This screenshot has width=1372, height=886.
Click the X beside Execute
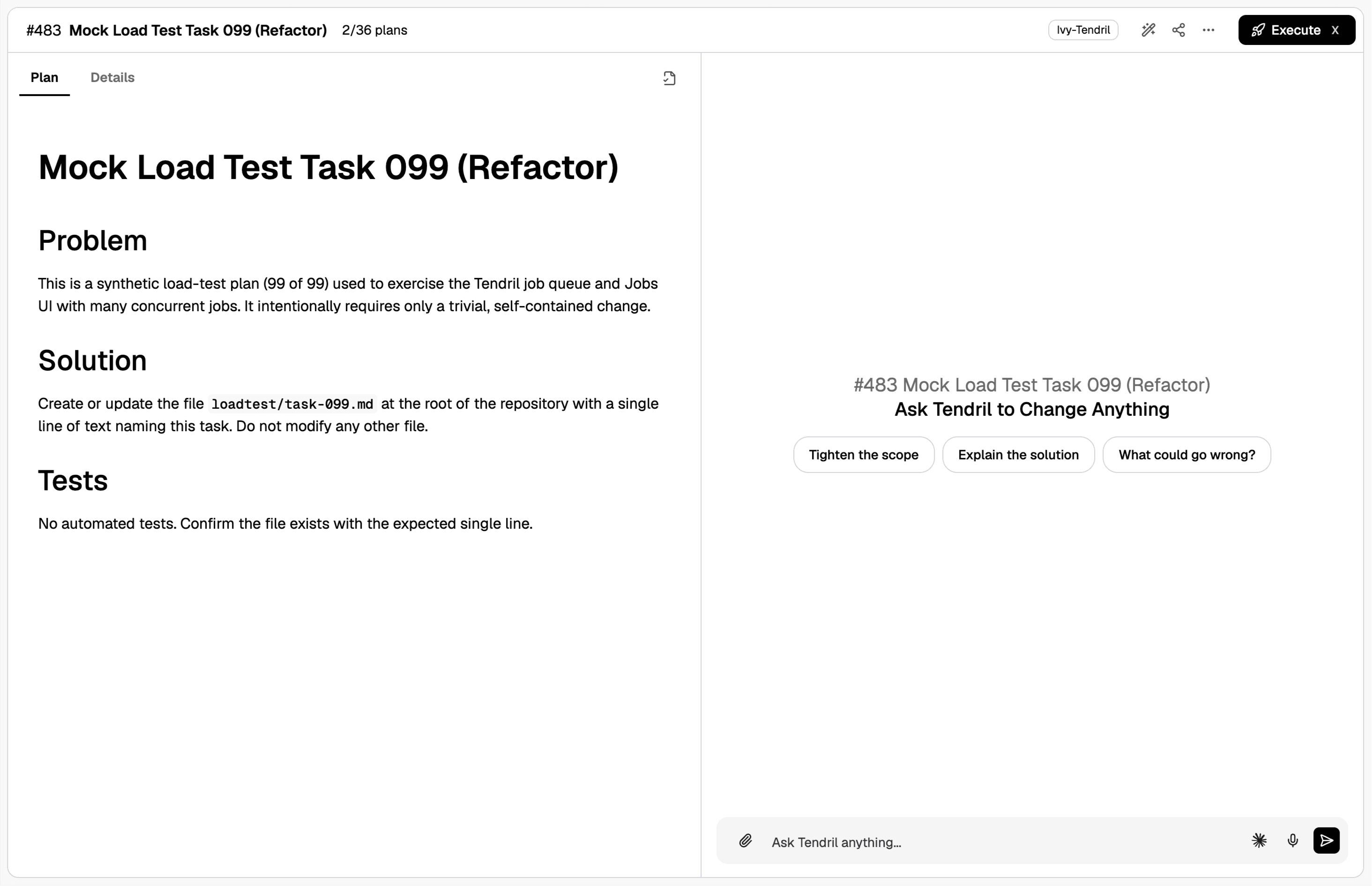click(1335, 30)
